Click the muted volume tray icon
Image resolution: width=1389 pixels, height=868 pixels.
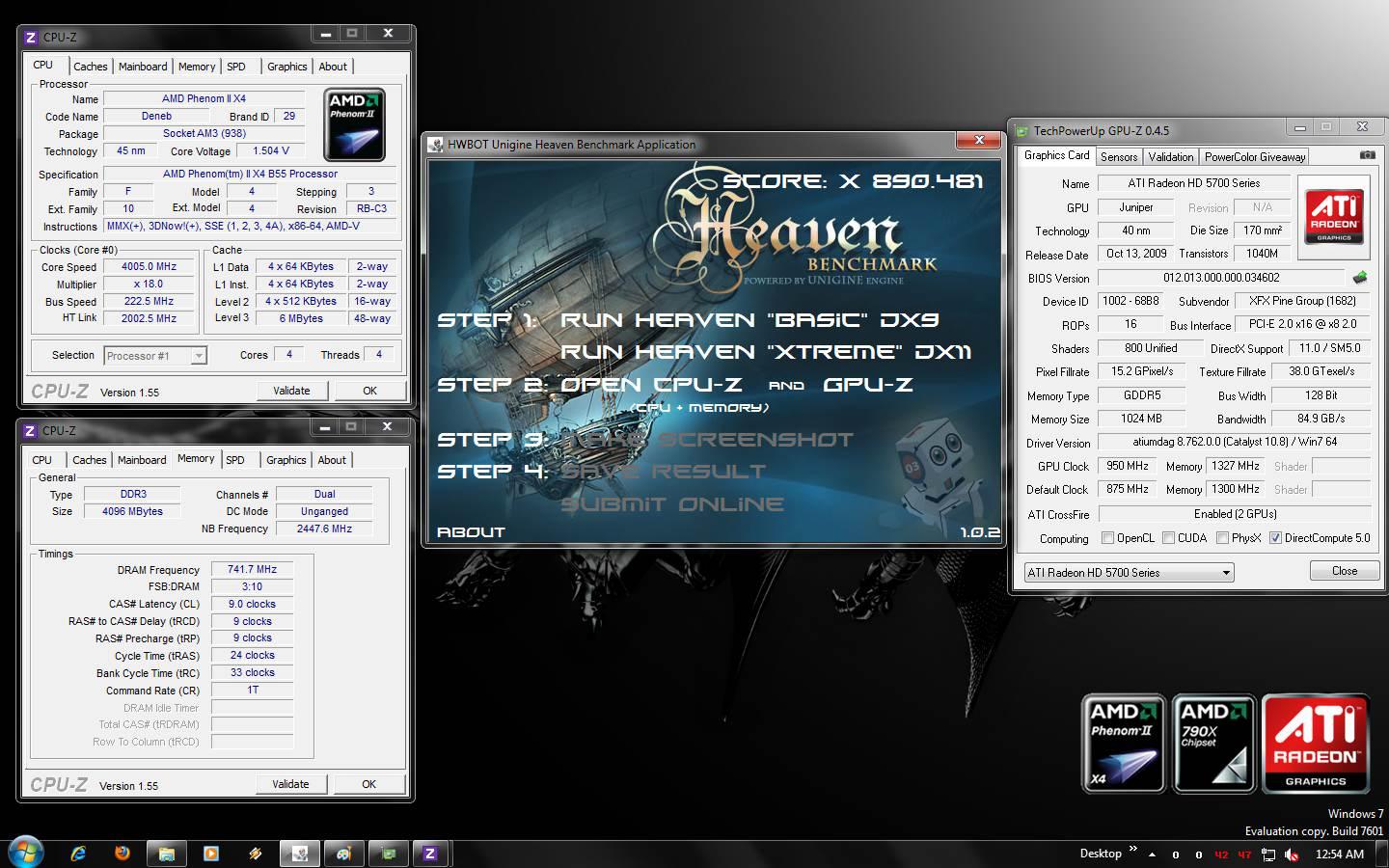coord(1292,854)
